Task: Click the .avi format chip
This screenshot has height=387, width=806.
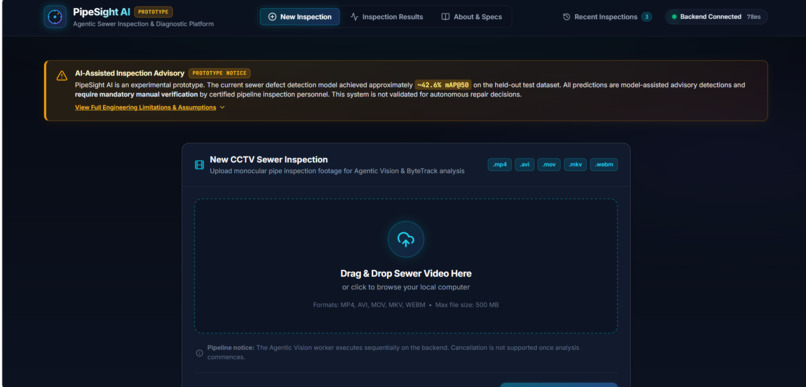Action: click(524, 165)
